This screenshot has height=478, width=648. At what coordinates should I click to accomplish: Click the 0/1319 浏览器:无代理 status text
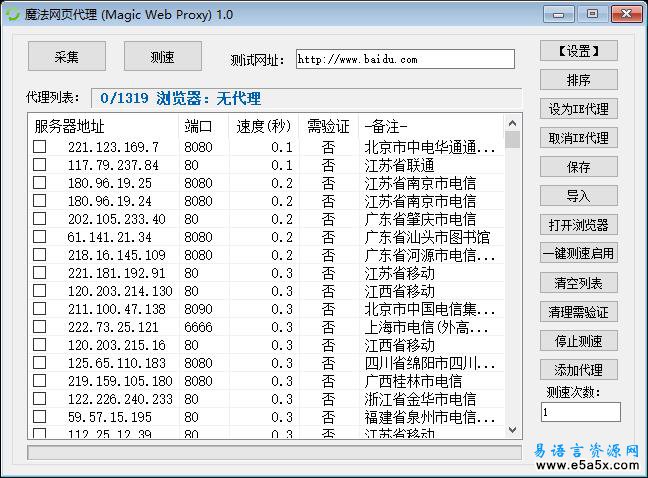tap(181, 98)
